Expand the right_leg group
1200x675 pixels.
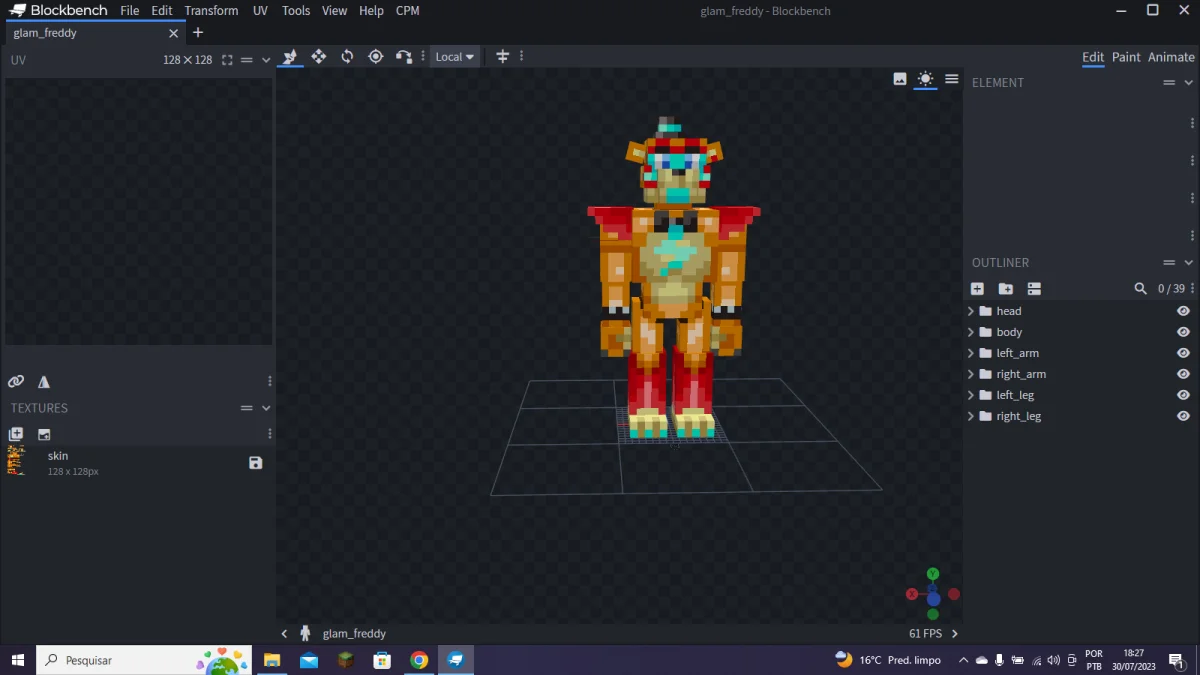(x=970, y=416)
